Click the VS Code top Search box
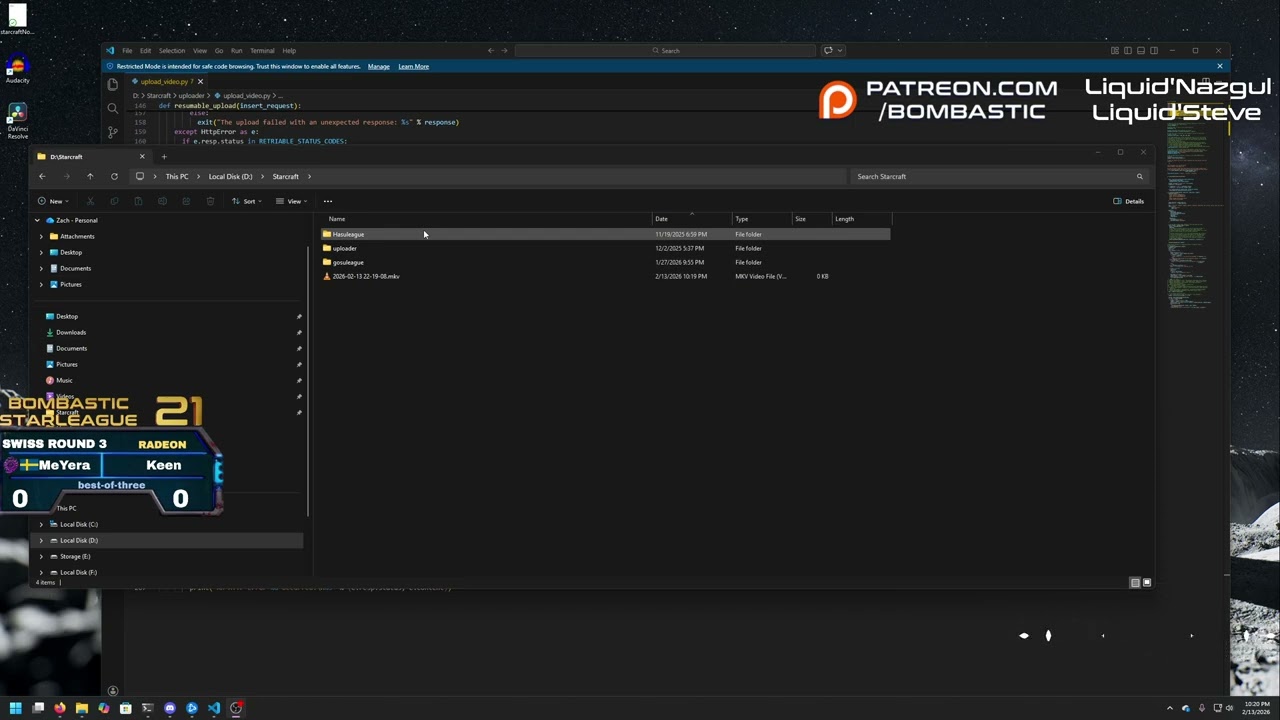The width and height of the screenshot is (1280, 720). (666, 50)
